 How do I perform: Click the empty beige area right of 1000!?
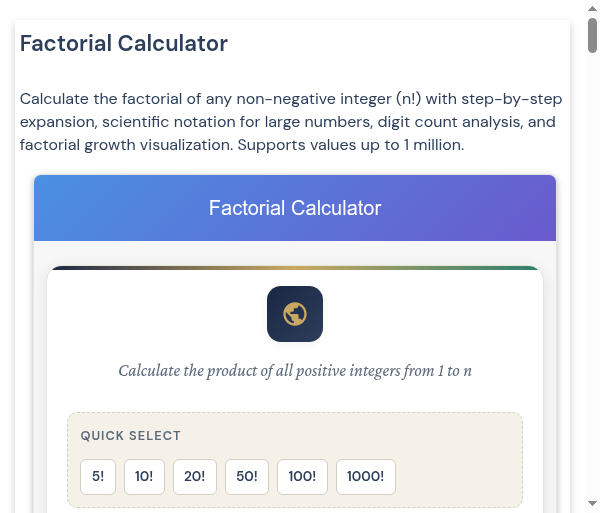tap(460, 477)
